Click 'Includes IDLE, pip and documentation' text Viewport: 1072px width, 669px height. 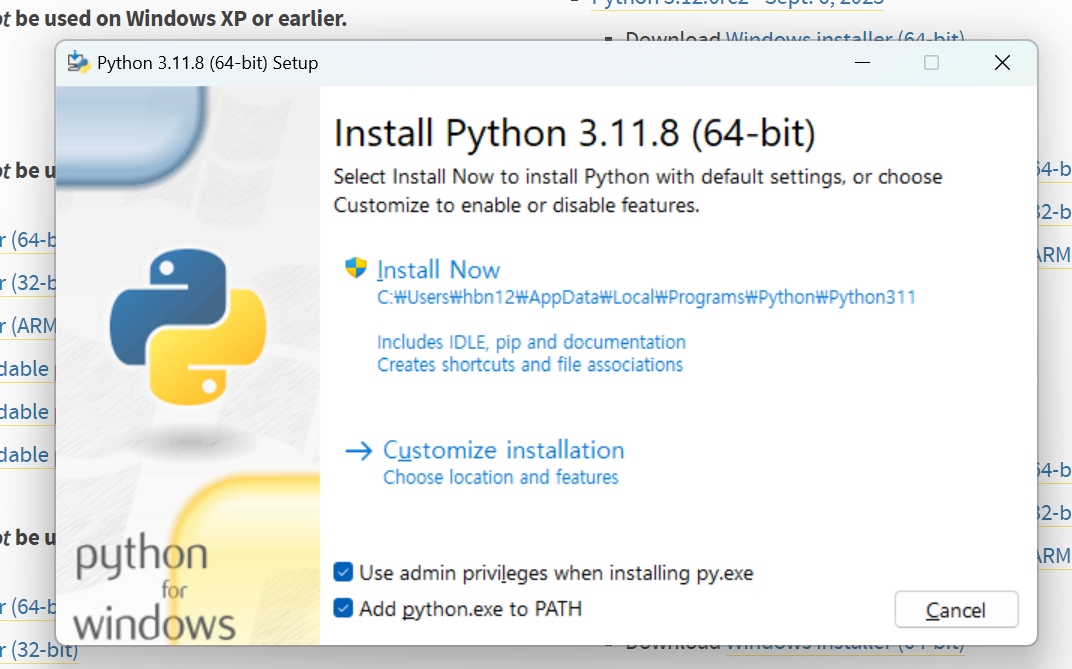pos(531,342)
